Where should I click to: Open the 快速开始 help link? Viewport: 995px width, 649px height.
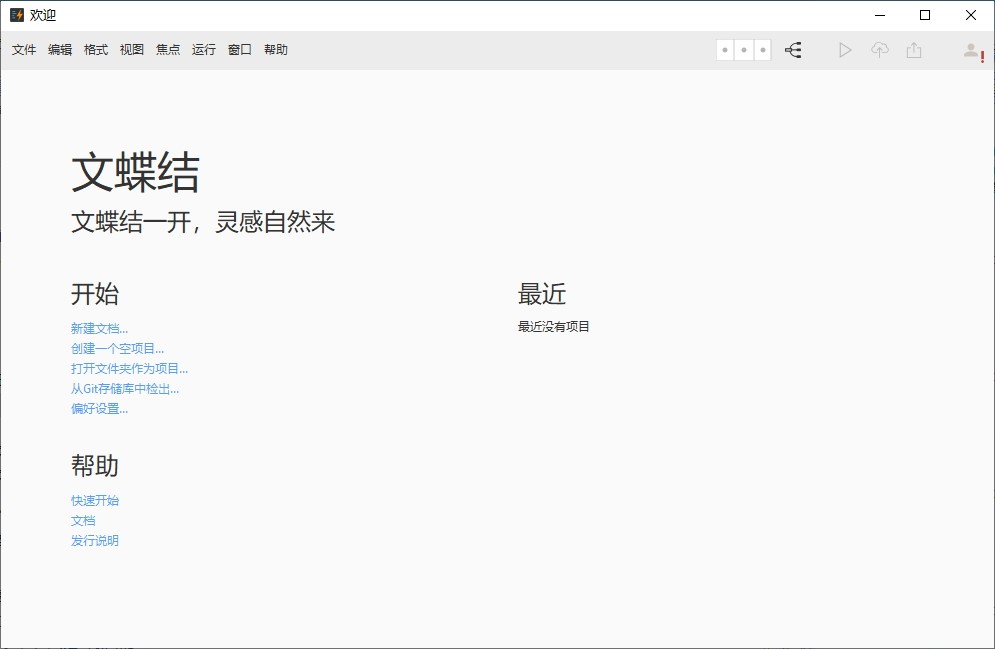[95, 500]
